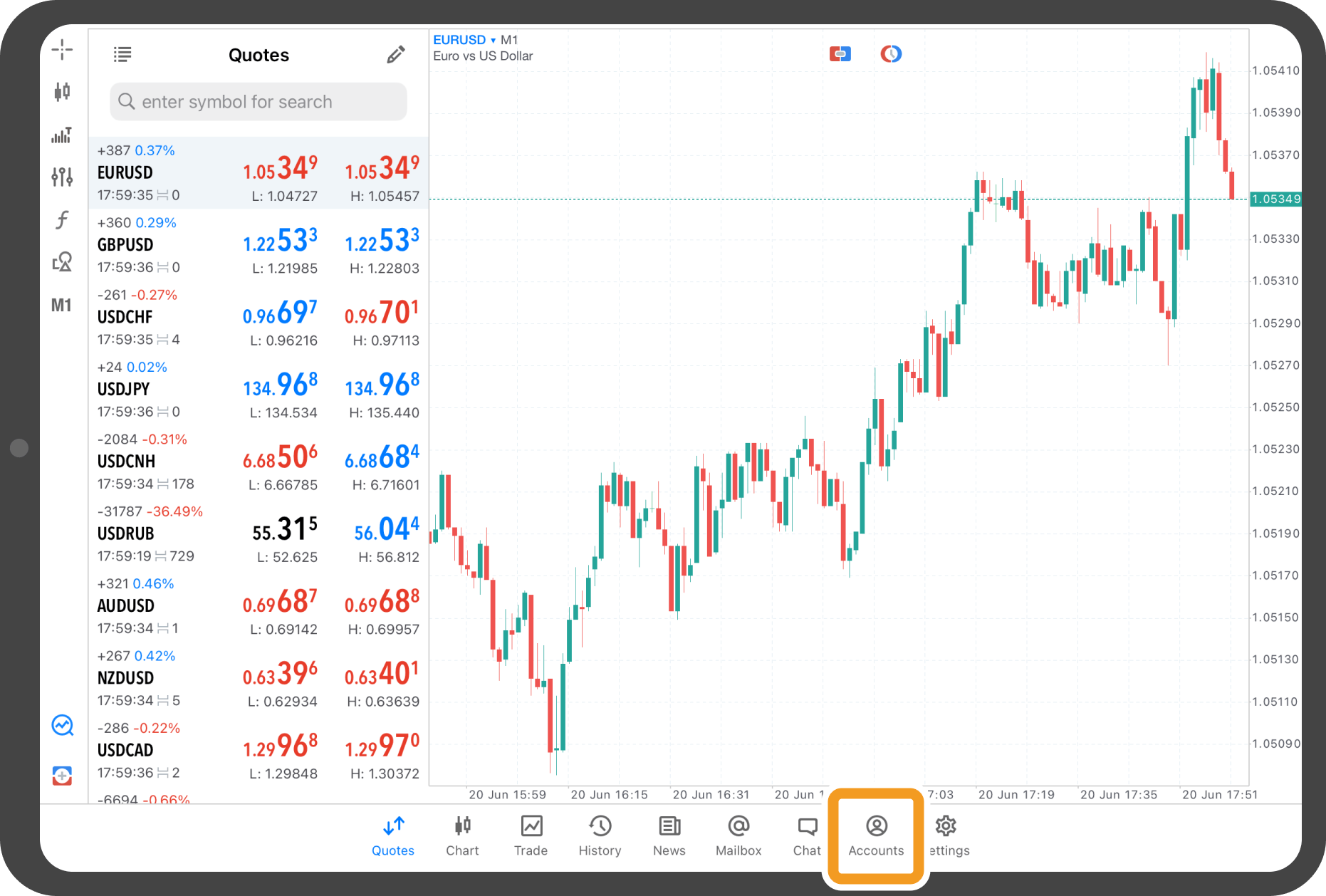Open the red plus new order icon
This screenshot has height=896, width=1326.
[62, 776]
